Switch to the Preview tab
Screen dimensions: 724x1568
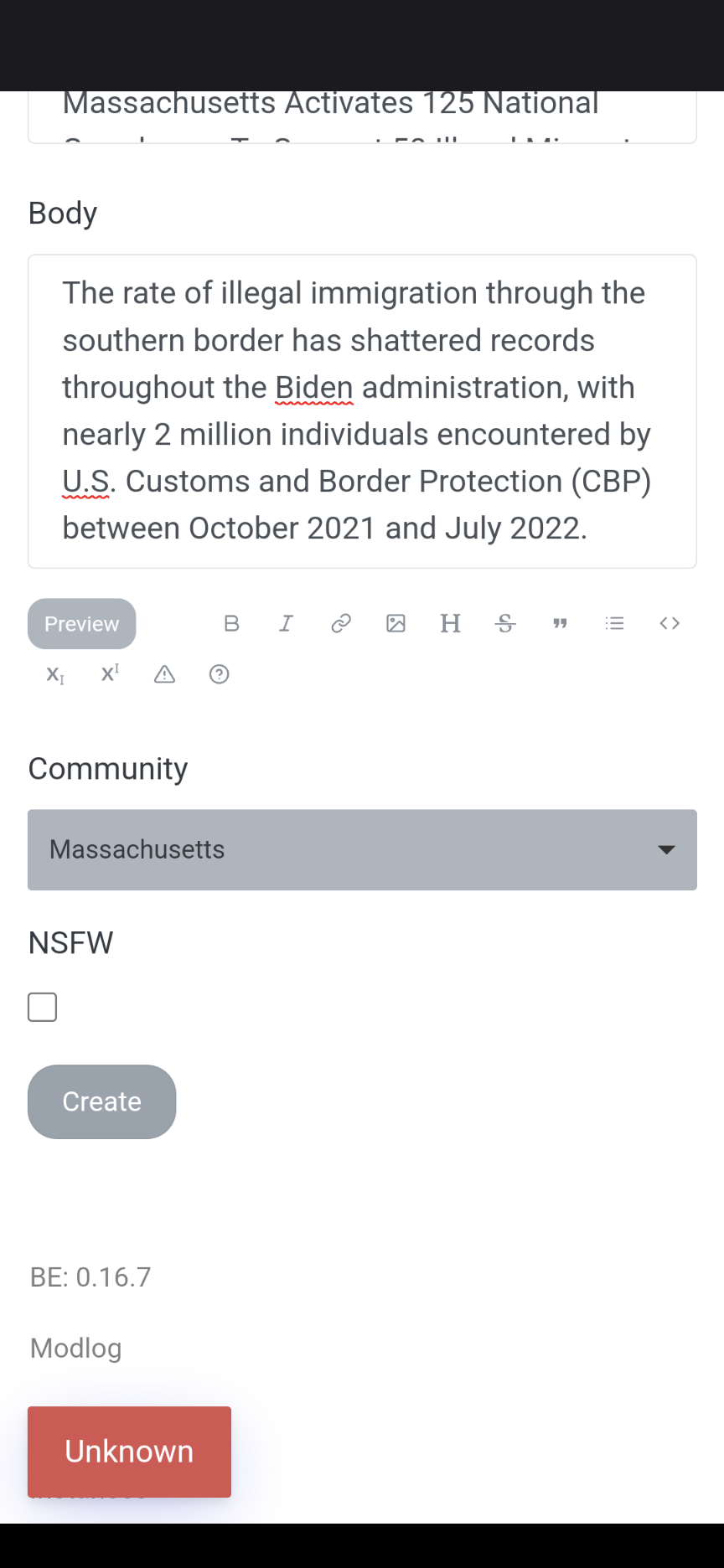80,623
